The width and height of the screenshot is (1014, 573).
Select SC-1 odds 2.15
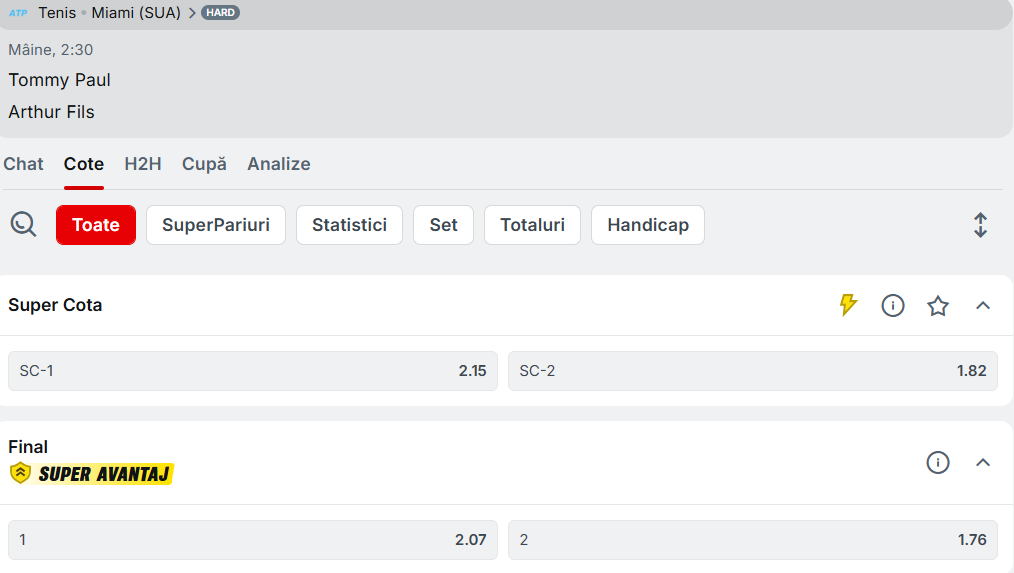[252, 371]
